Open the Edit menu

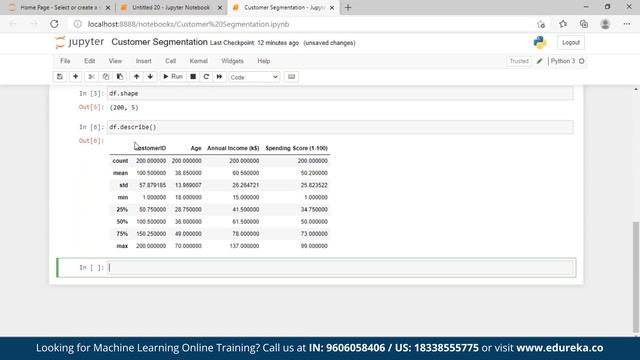point(89,61)
